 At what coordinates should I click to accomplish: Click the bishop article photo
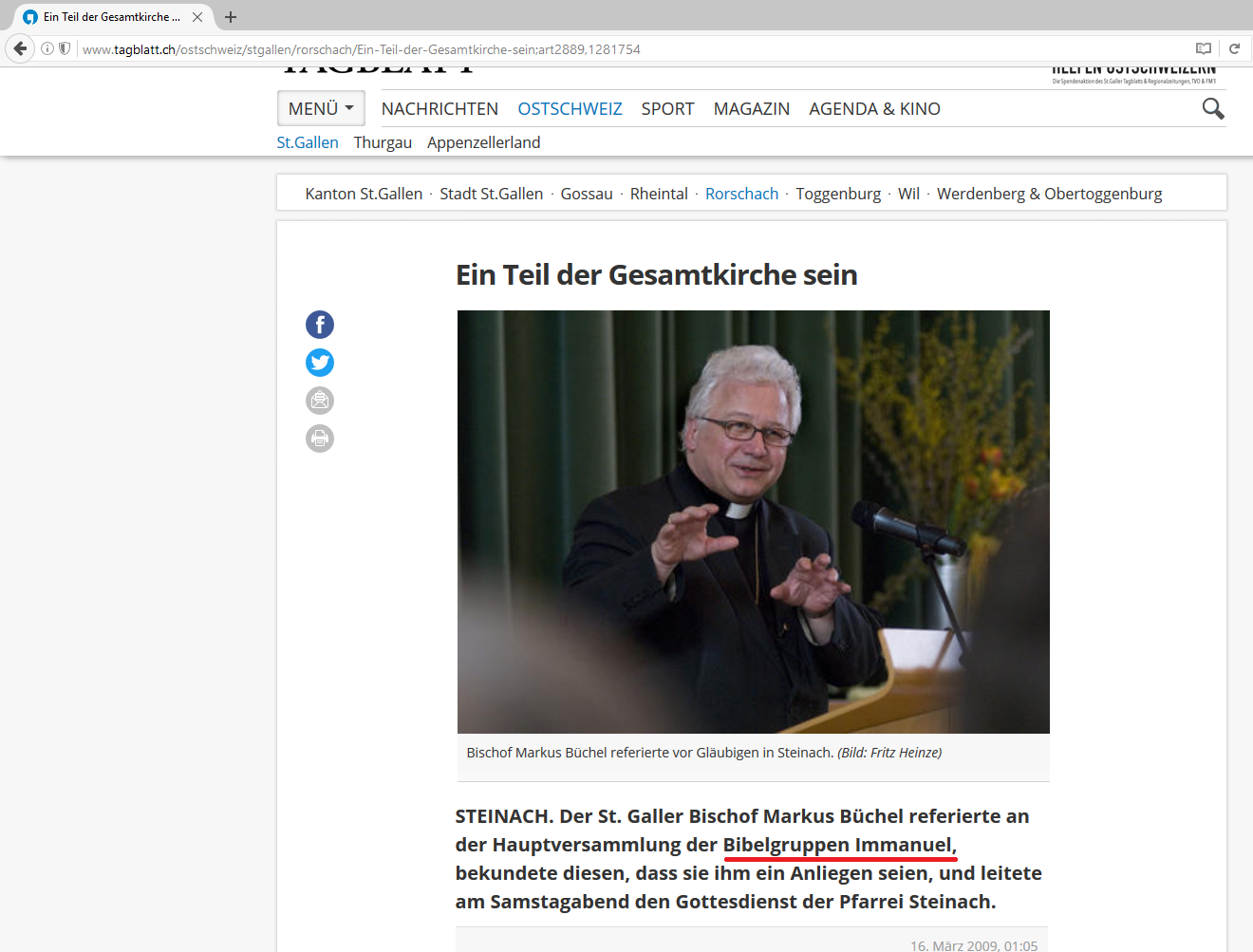(x=753, y=521)
